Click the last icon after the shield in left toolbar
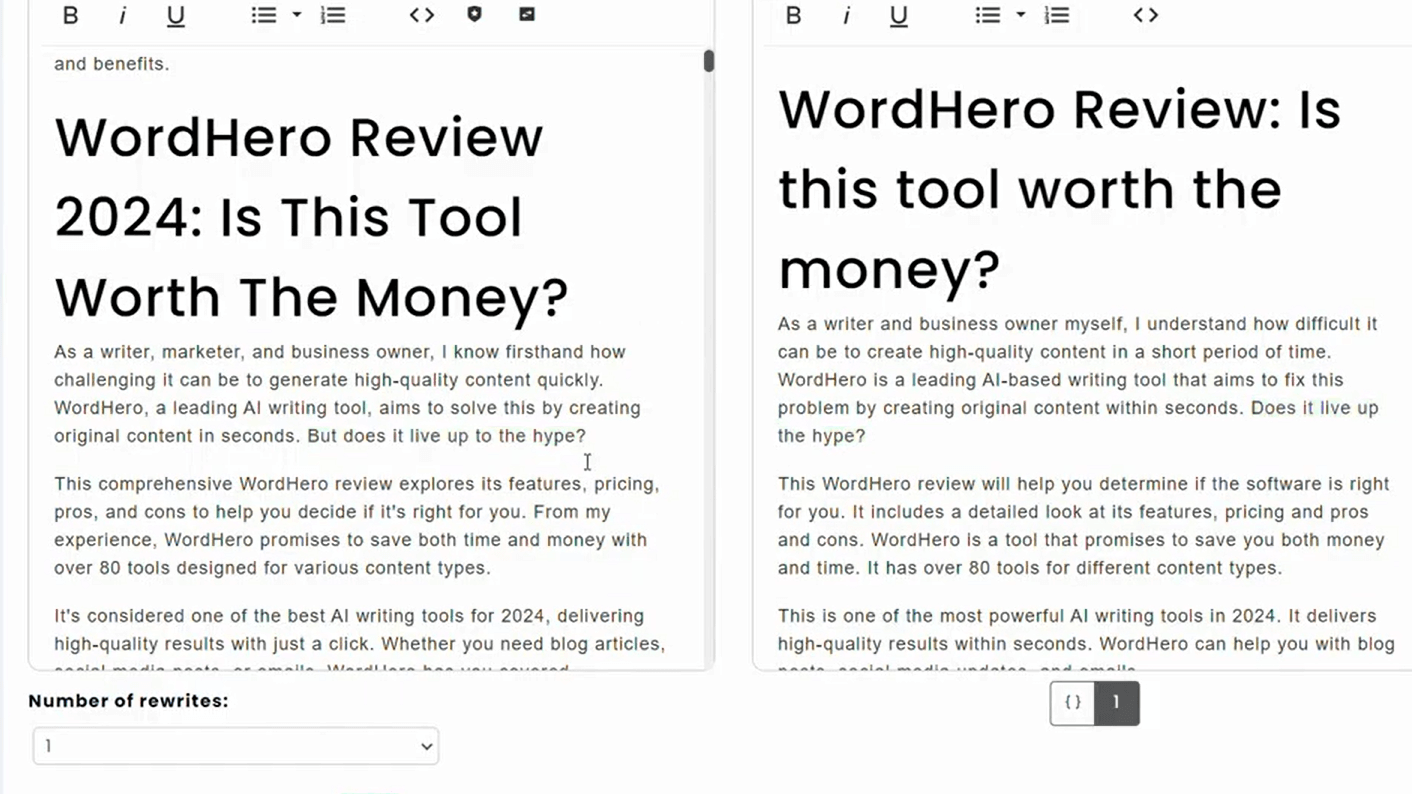This screenshot has height=794, width=1412. 527,14
